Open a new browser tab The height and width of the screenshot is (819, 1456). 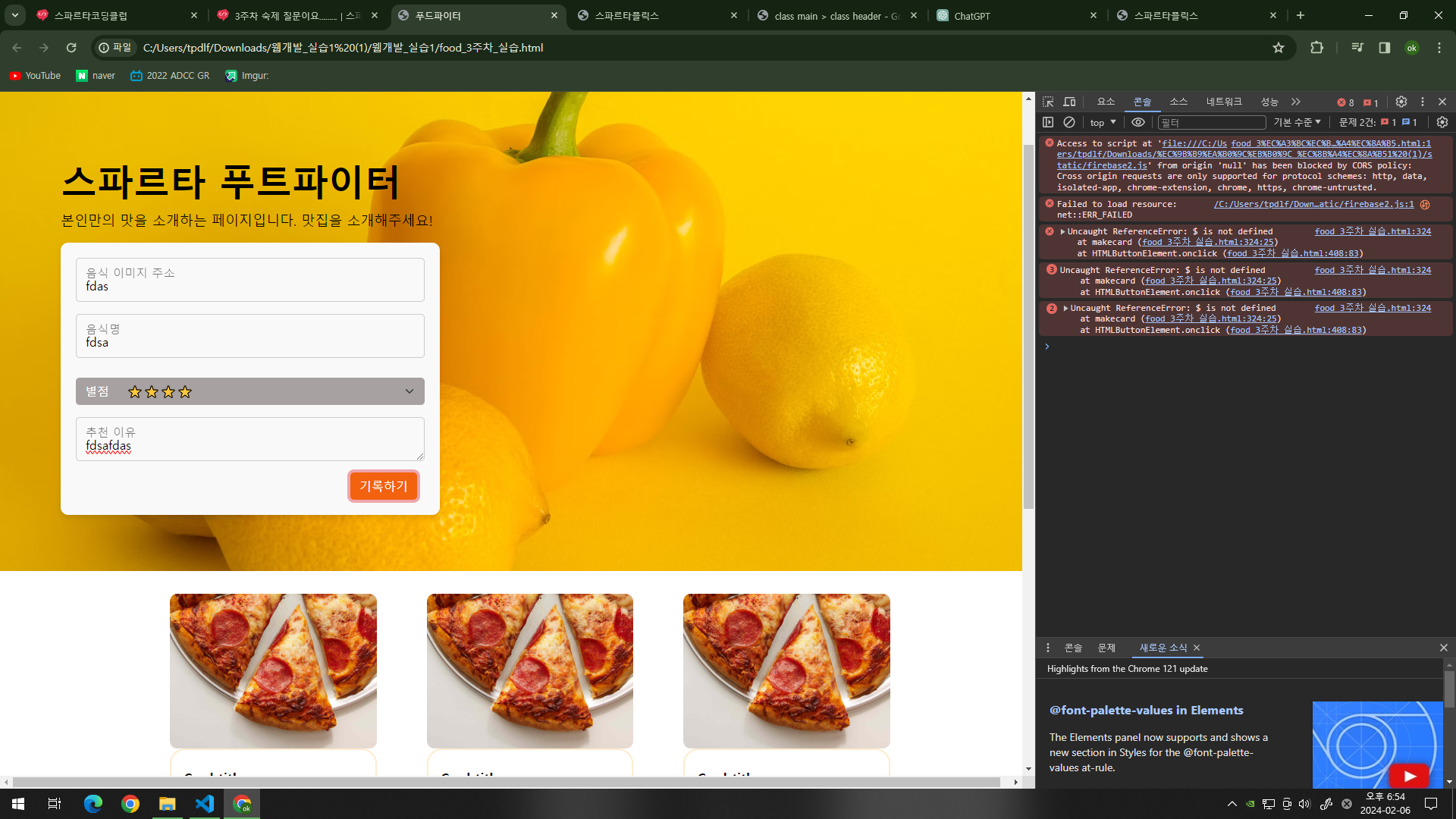click(x=1301, y=15)
